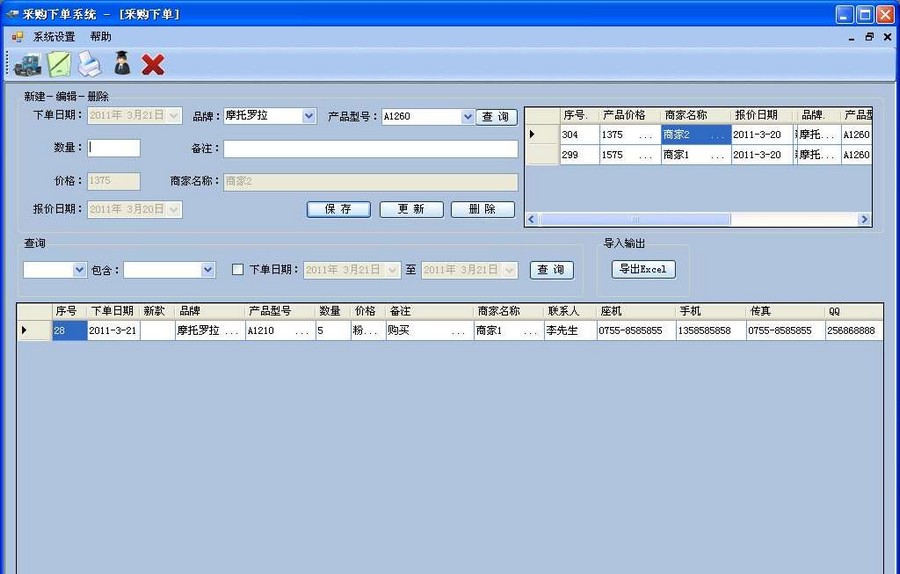Click the 数量 input field
This screenshot has width=900, height=574.
pyautogui.click(x=114, y=148)
